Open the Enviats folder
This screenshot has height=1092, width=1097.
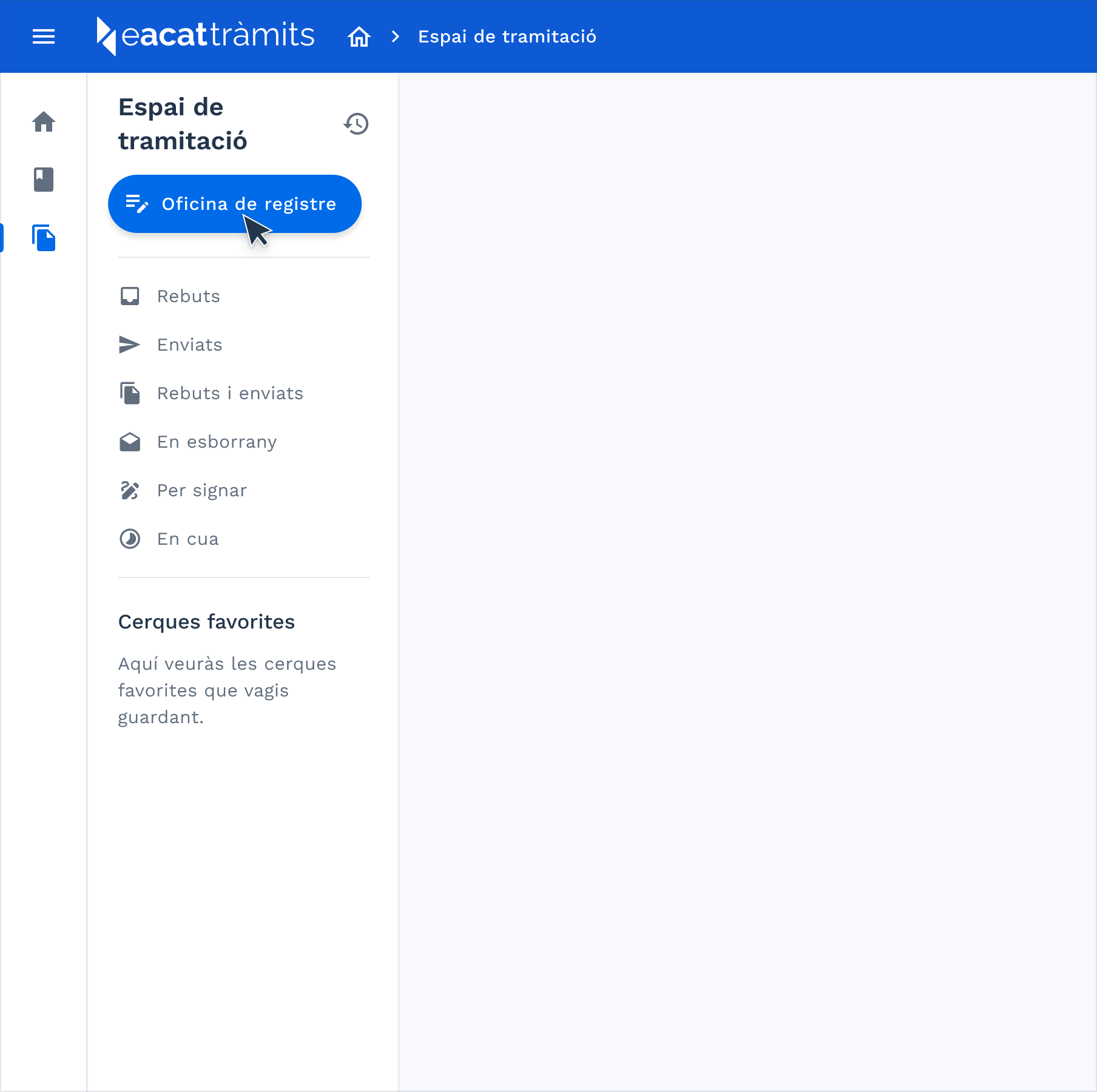click(189, 345)
